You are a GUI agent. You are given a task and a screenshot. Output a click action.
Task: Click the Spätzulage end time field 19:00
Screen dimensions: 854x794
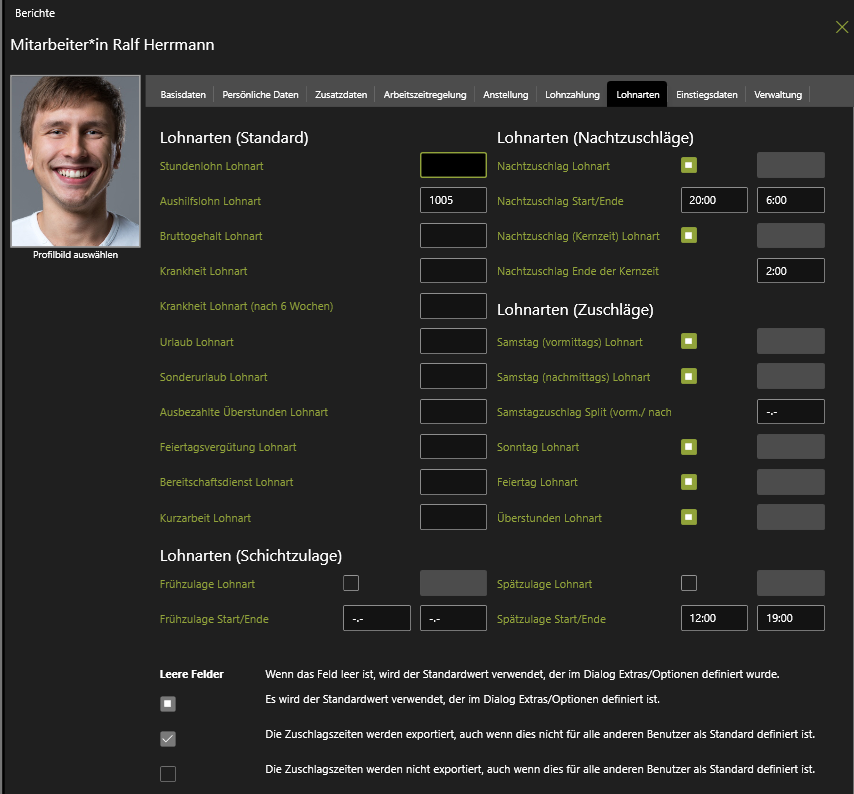(790, 618)
